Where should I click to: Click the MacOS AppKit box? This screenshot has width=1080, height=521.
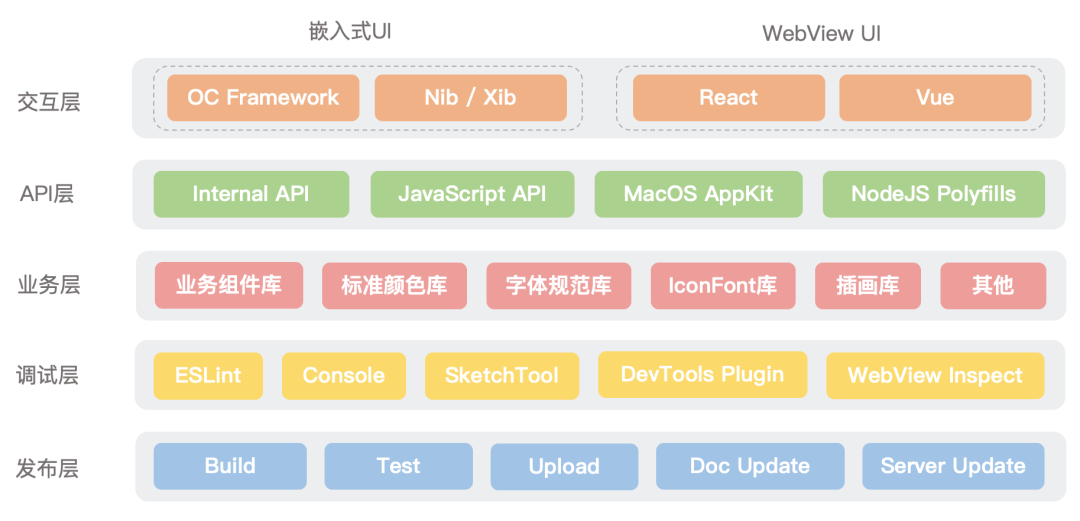tap(698, 194)
